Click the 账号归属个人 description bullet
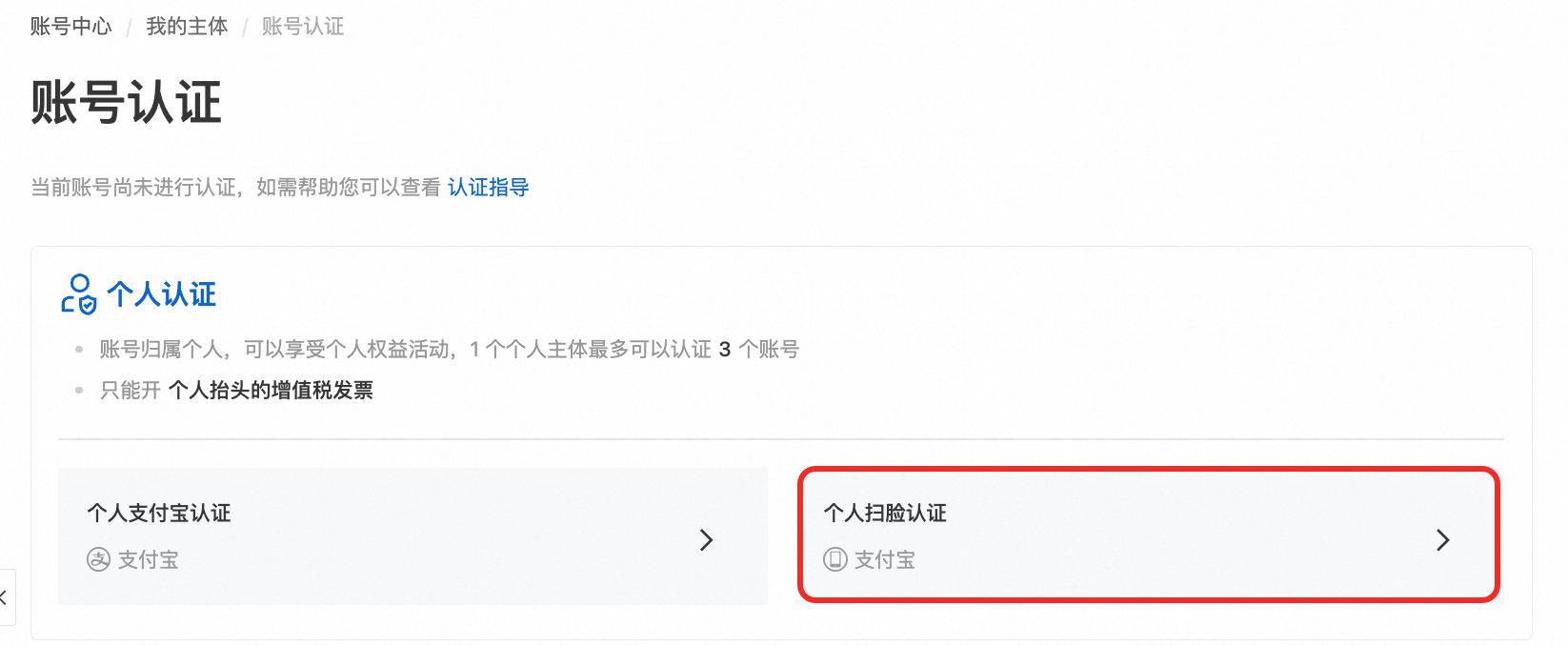 click(450, 350)
